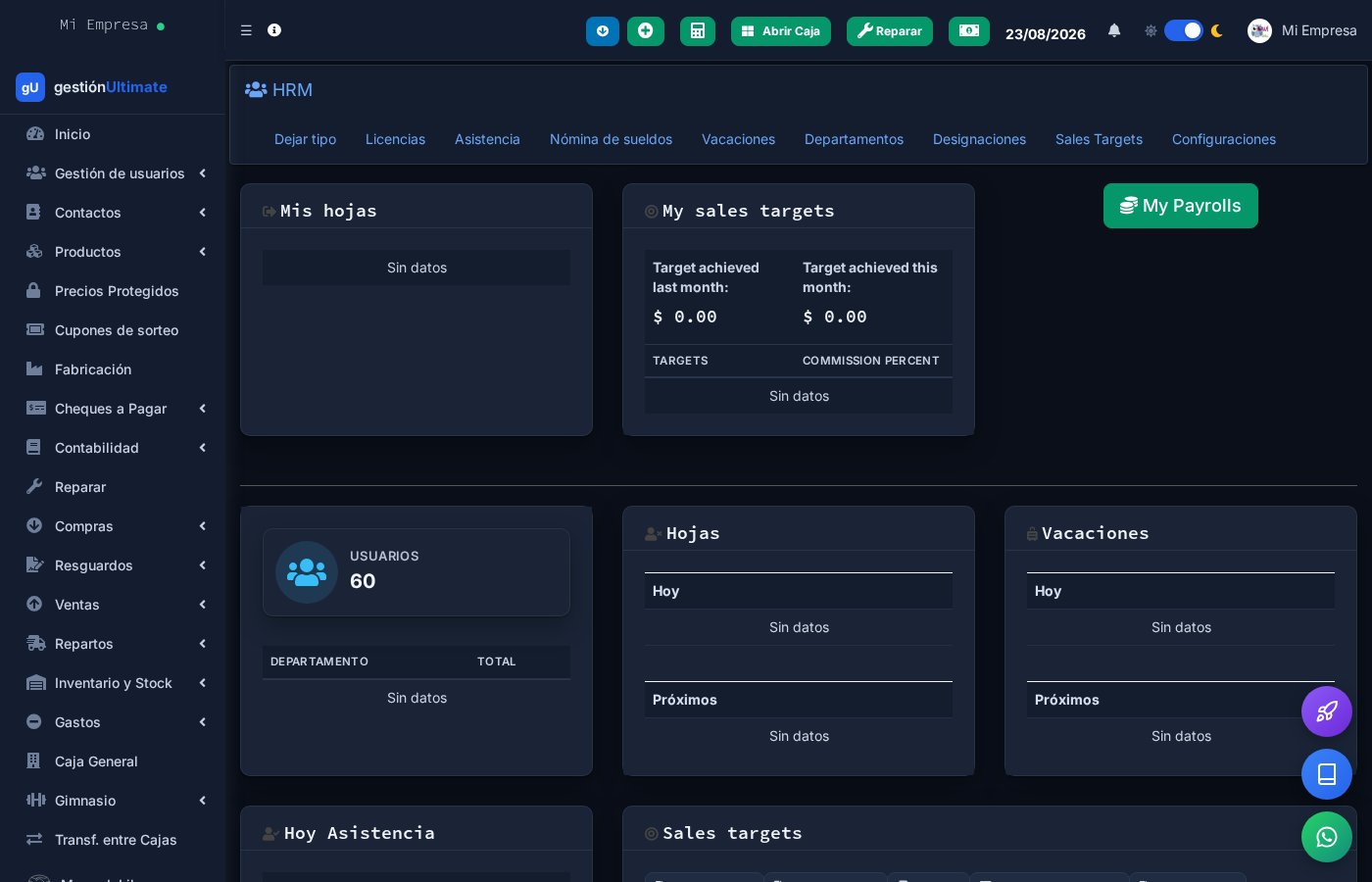Click the info circle icon
The image size is (1372, 882).
tap(274, 30)
